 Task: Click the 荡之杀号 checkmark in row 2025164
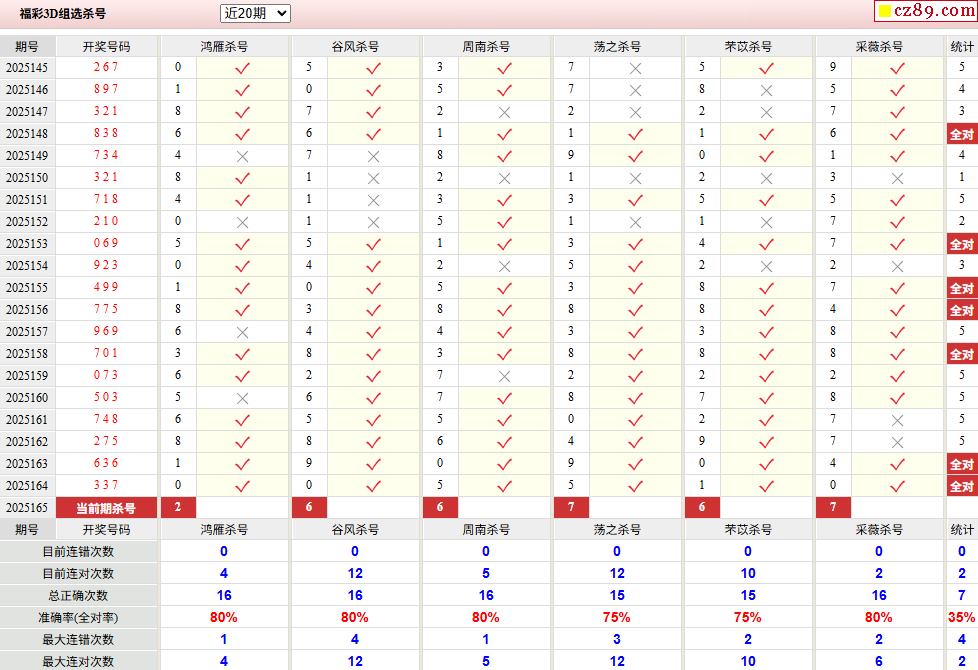635,486
